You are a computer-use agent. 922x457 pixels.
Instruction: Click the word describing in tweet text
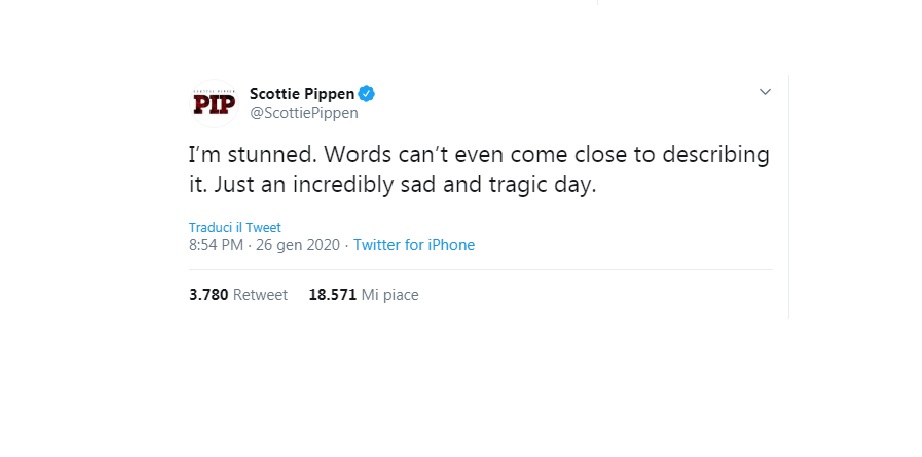point(716,155)
